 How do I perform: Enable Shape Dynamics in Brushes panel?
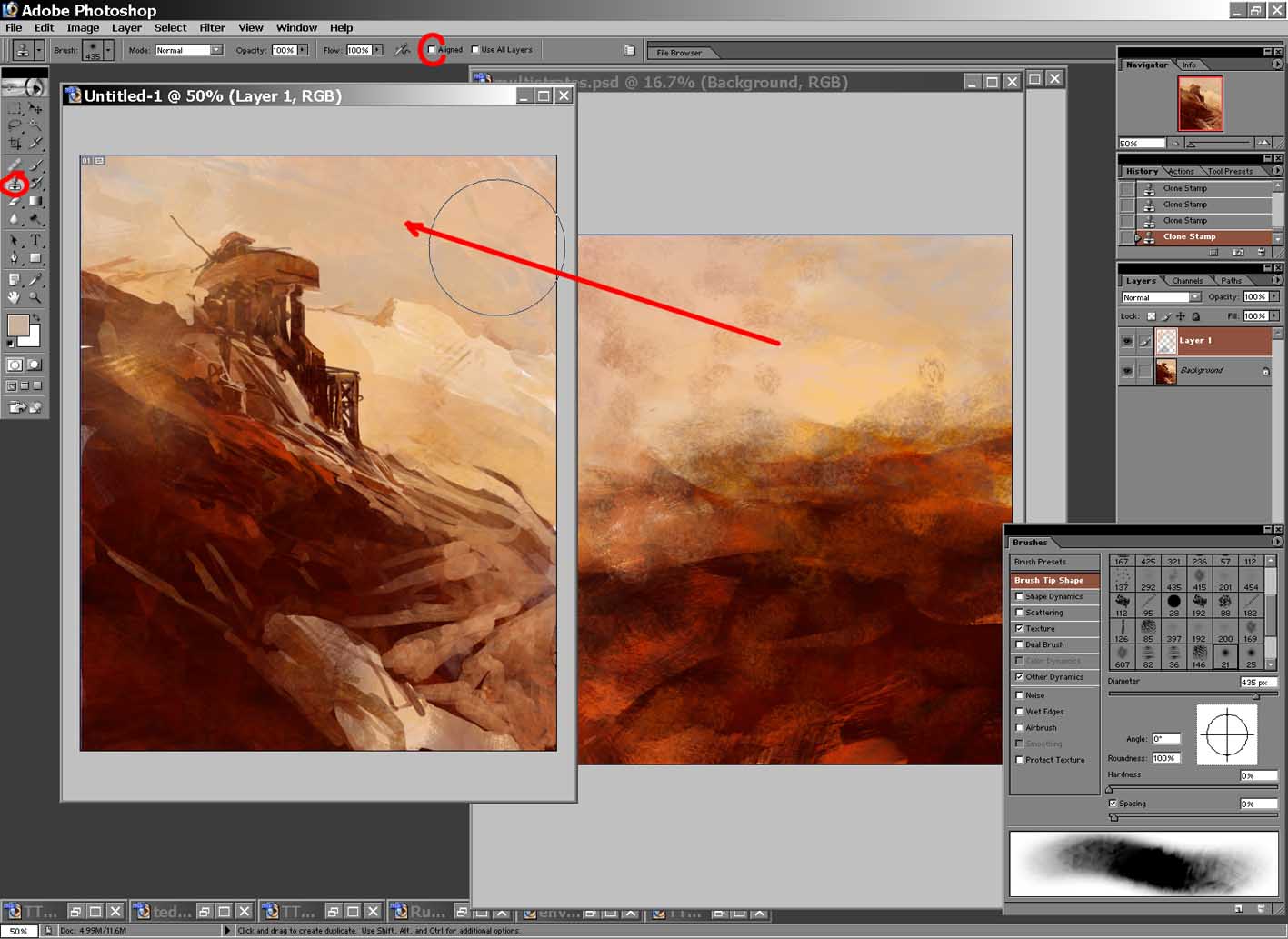click(1019, 596)
